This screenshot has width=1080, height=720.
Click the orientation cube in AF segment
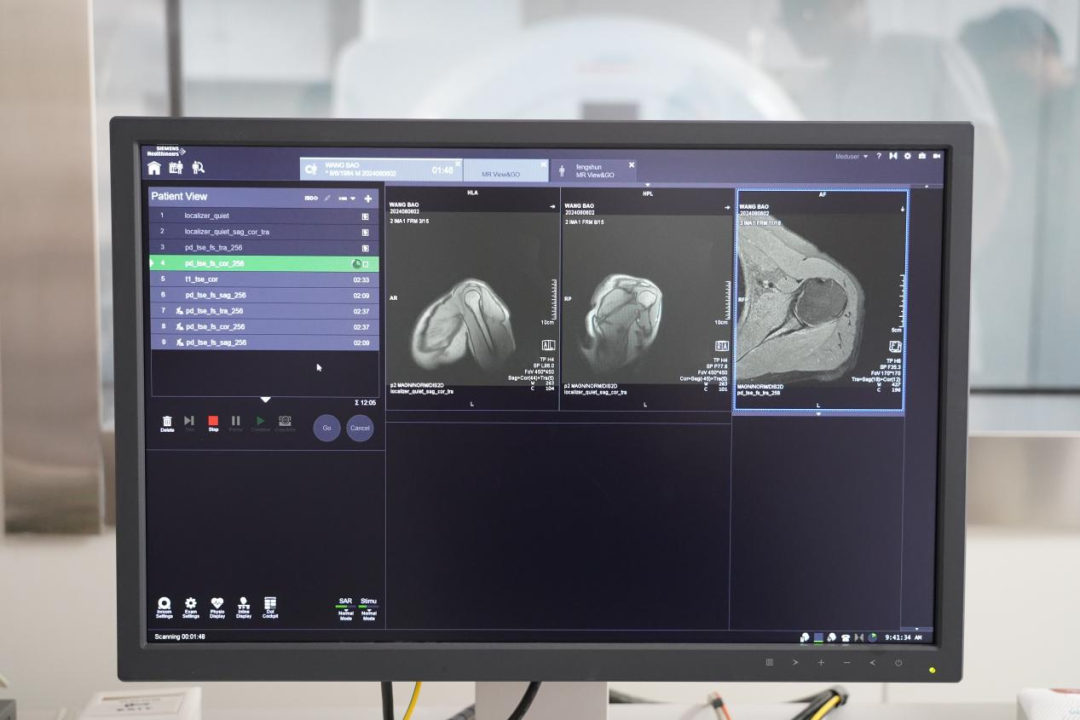tap(895, 347)
